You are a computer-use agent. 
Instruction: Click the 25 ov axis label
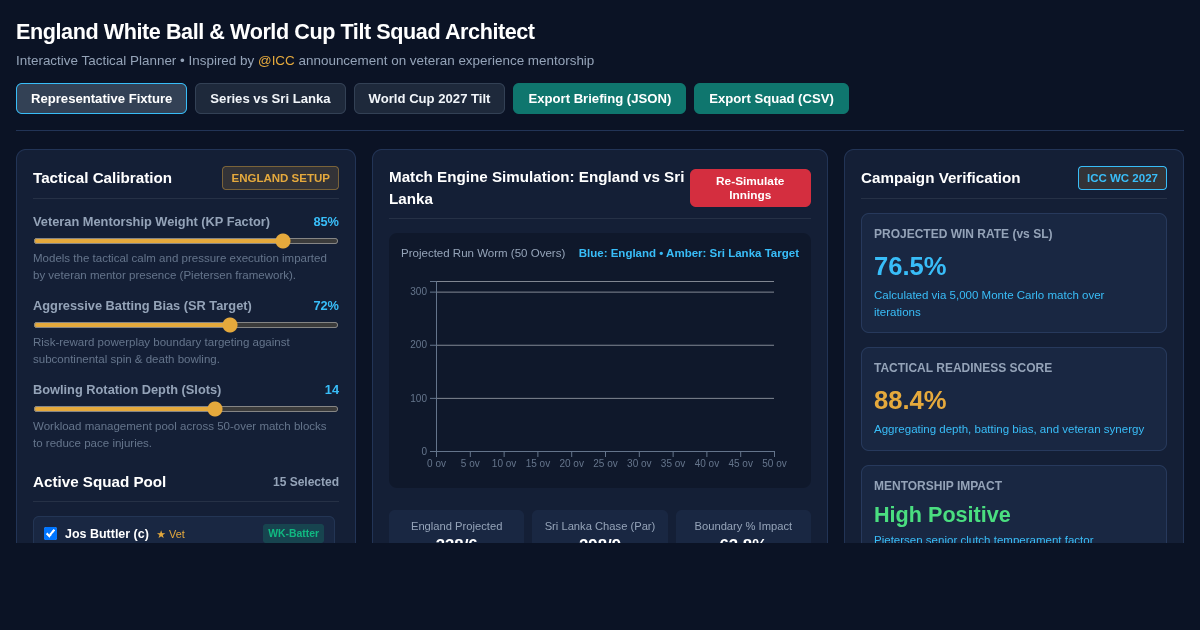605,464
